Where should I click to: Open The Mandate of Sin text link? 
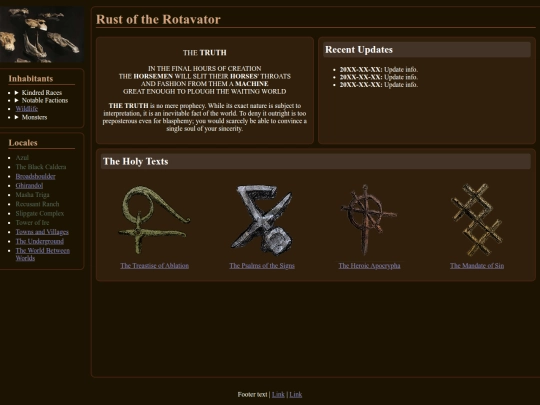tap(477, 266)
